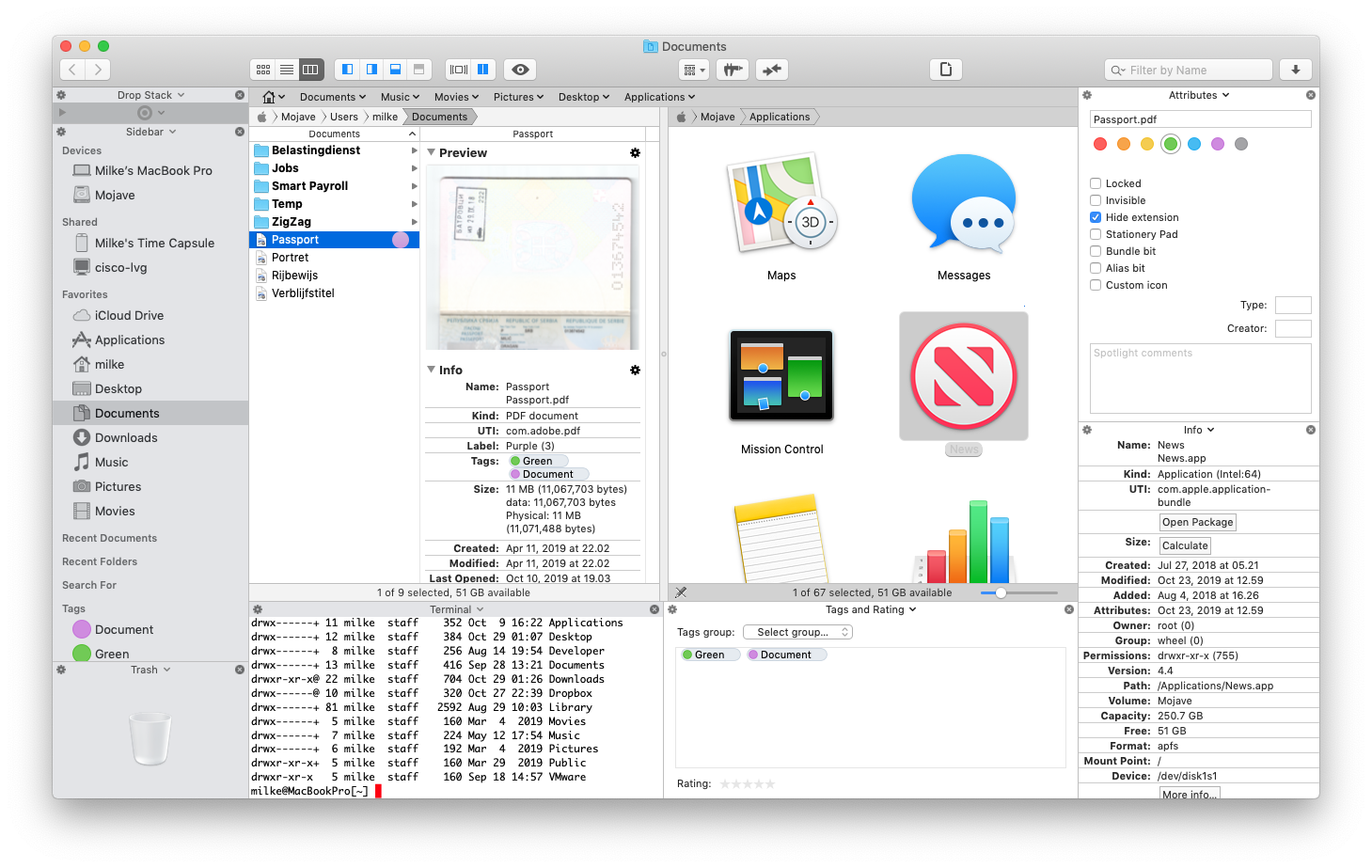
Task: Expand the Jobs folder disclosure arrow
Action: pos(414,168)
